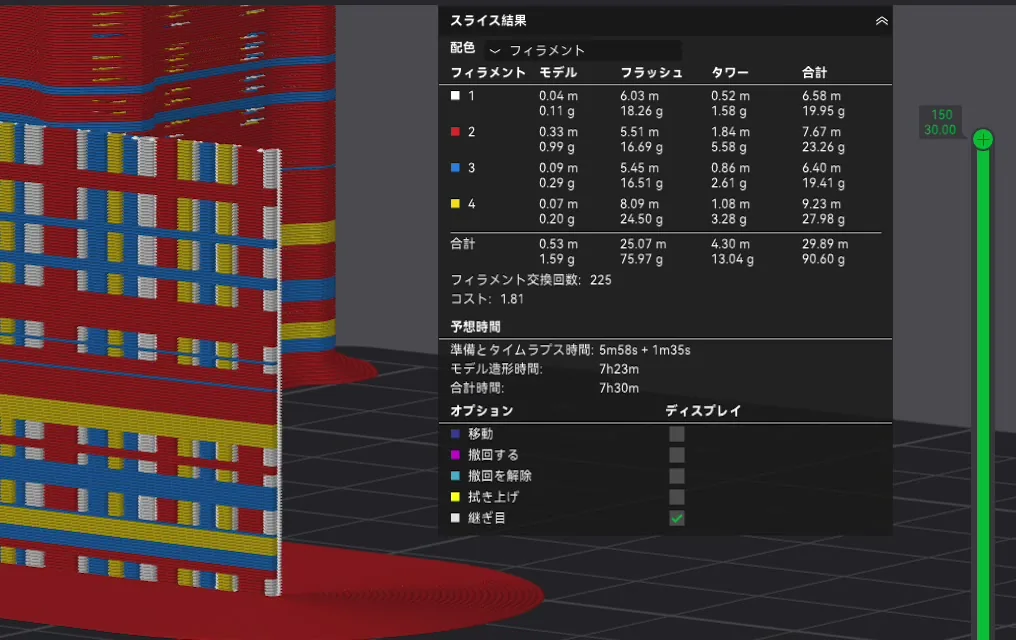This screenshot has height=640, width=1016.
Task: Click the magenta 撤回する color square
Action: 456,455
